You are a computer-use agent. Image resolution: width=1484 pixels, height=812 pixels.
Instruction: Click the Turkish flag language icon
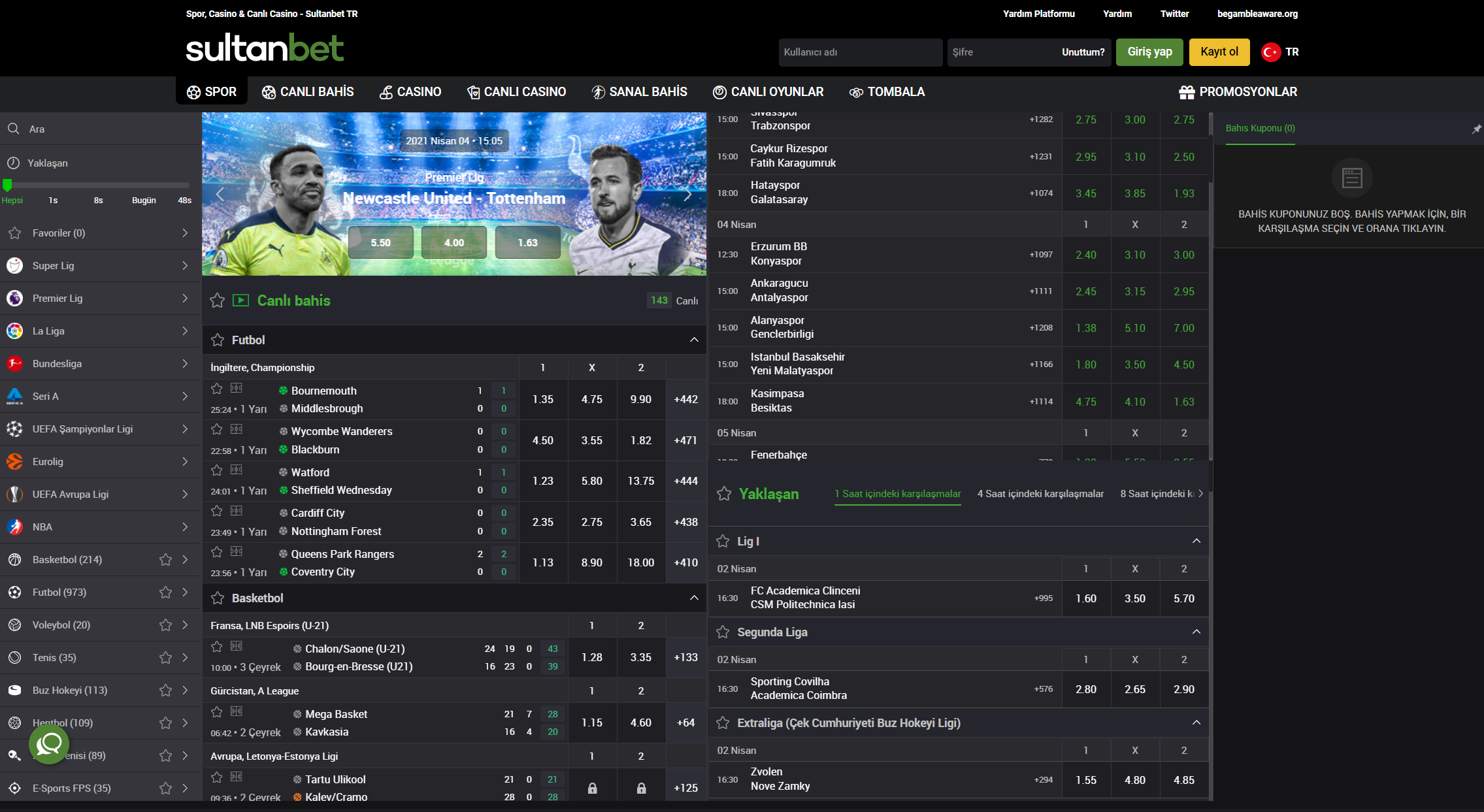coord(1271,52)
